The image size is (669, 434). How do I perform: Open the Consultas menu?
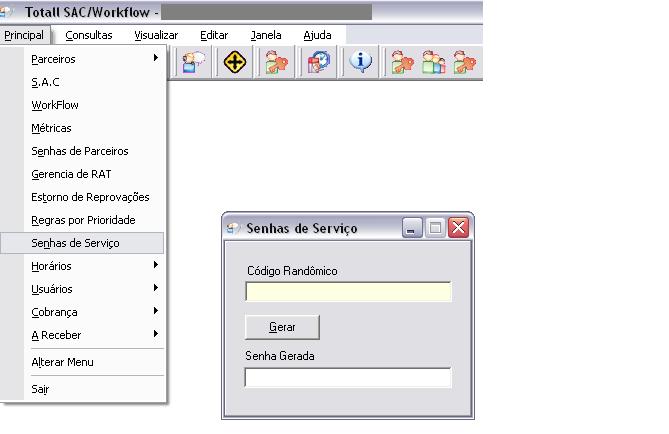(x=89, y=35)
